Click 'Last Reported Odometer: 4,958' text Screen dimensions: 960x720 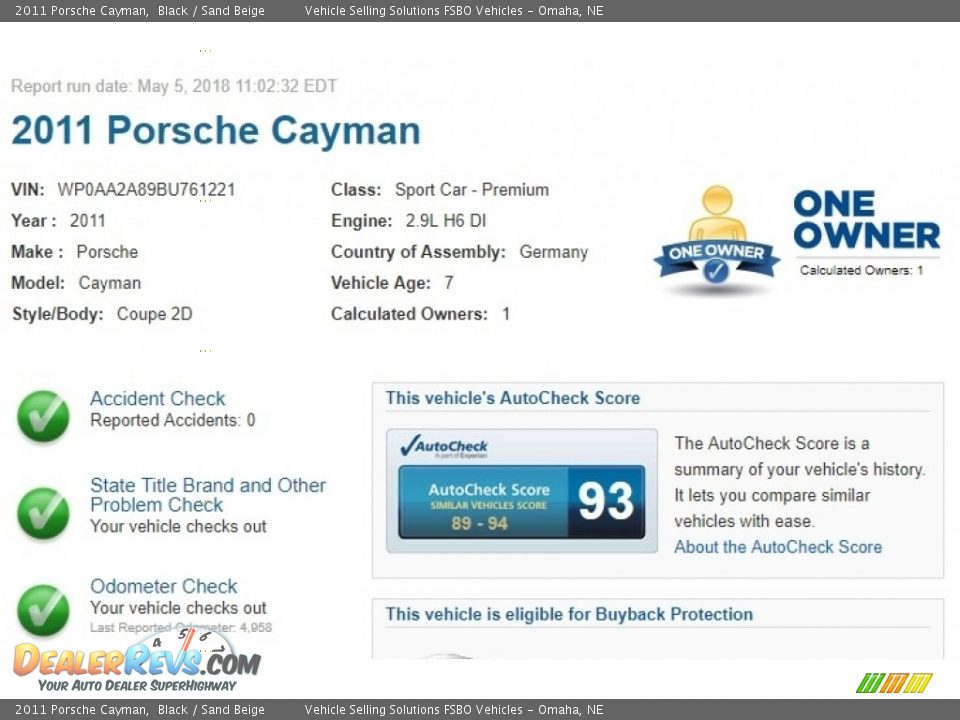coord(181,628)
